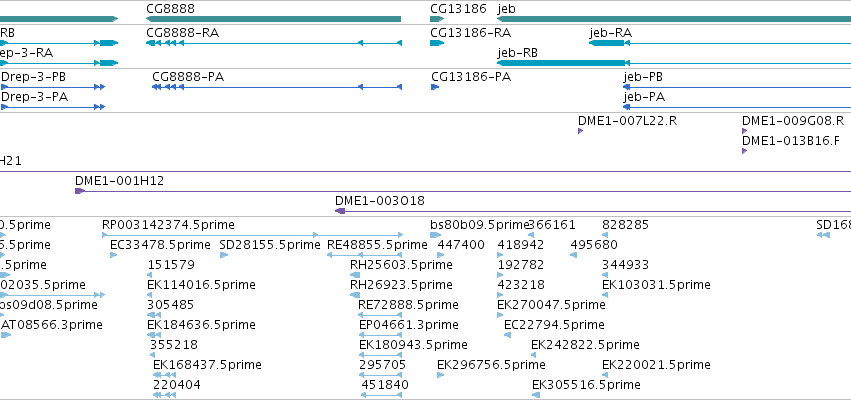
Task: Click the CG13186 gene arrow glyph
Action: pos(437,19)
